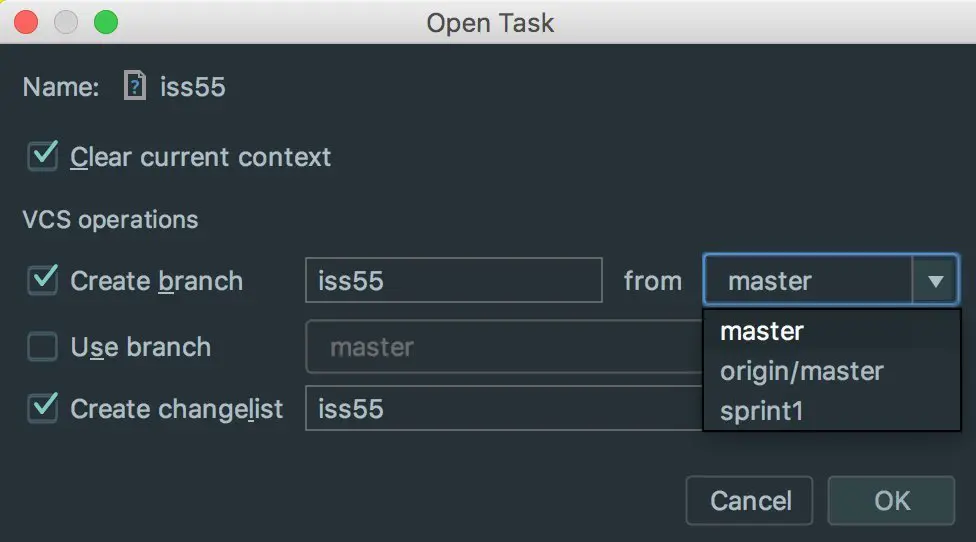Collapse the from-branch dropdown arrow button

point(936,281)
